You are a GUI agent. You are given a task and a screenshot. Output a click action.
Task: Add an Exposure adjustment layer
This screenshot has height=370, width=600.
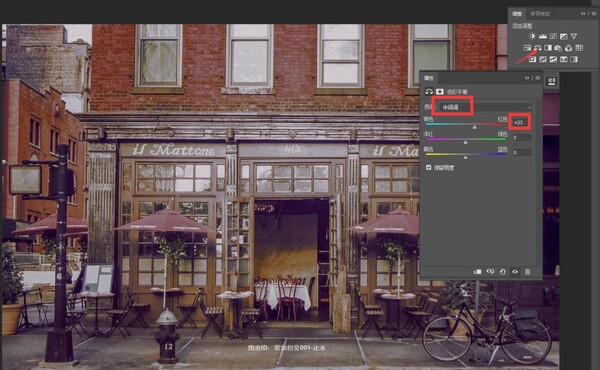click(x=563, y=36)
